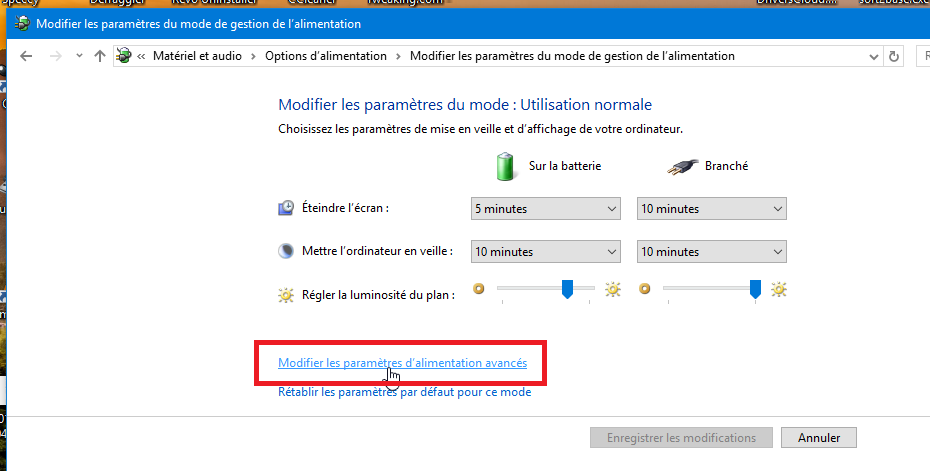Open address bar history dropdown arrow
Viewport: 930px width, 471px height.
point(873,56)
